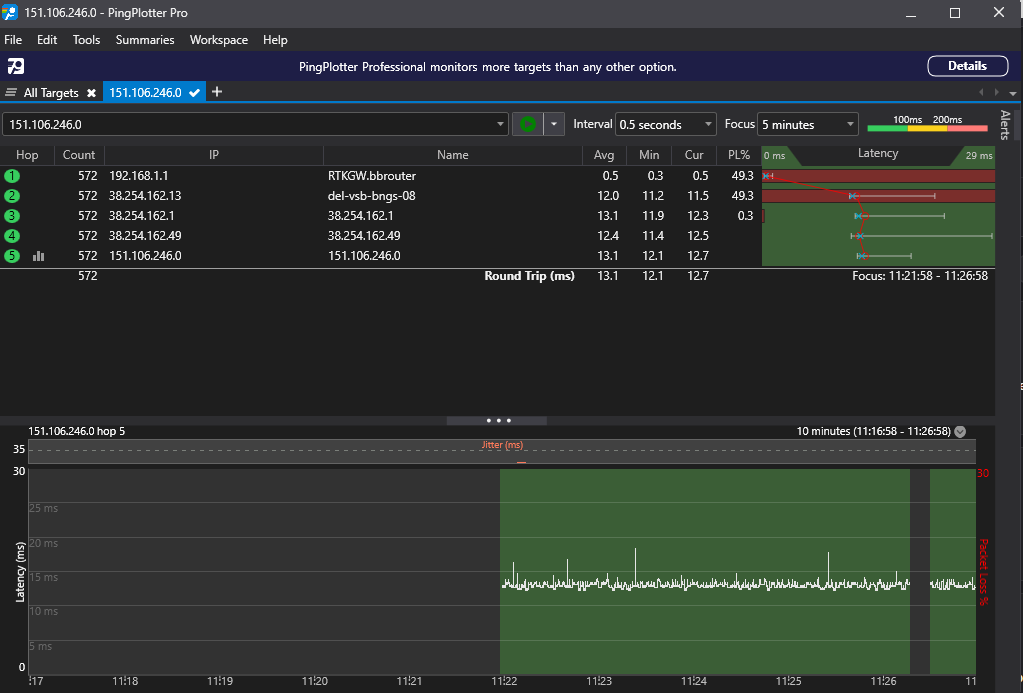The image size is (1023, 693).
Task: Switch to the All Targets tab
Action: click(50, 93)
